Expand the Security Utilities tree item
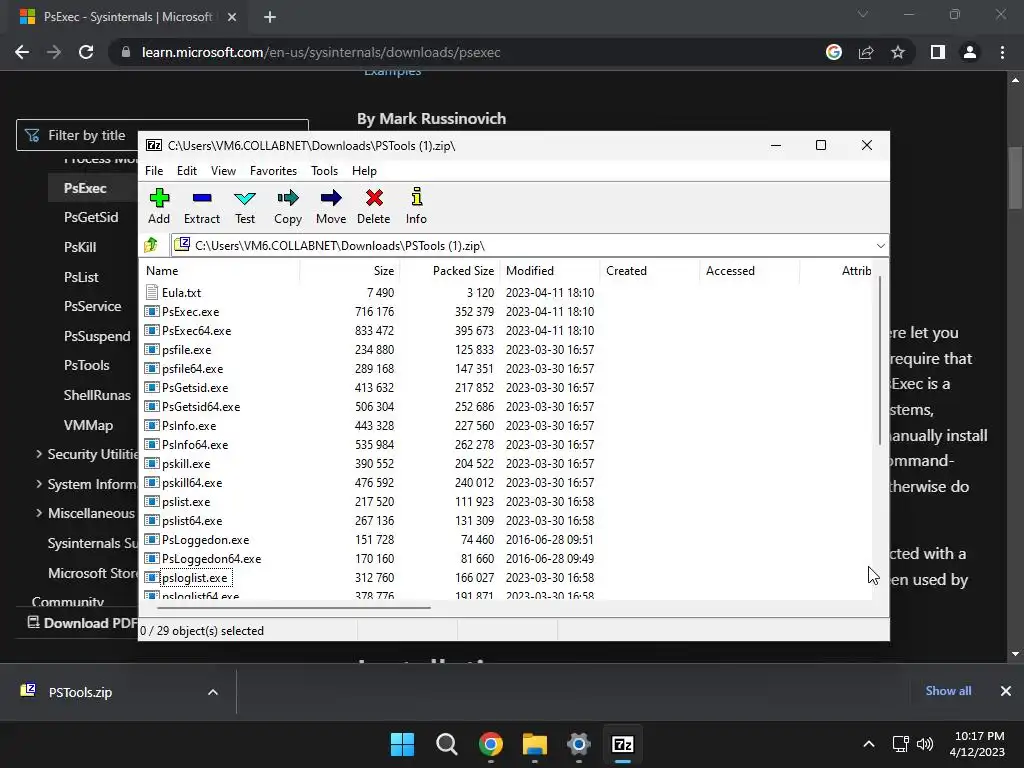 pos(39,454)
